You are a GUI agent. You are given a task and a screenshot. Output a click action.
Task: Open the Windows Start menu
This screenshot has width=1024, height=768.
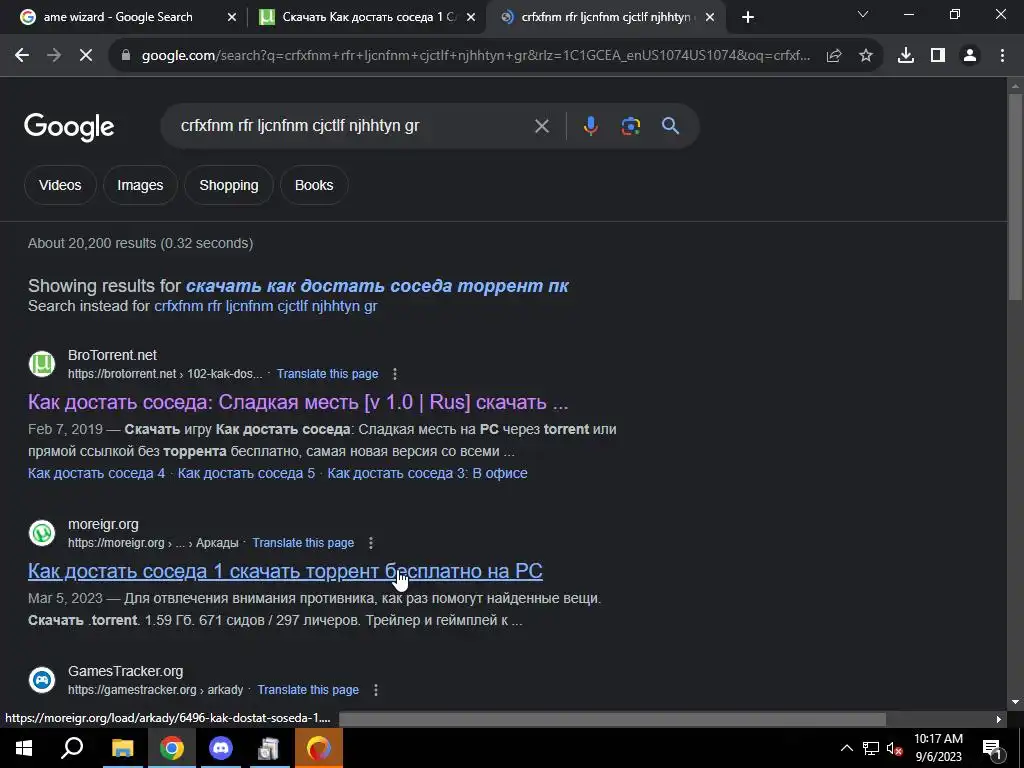(x=24, y=748)
